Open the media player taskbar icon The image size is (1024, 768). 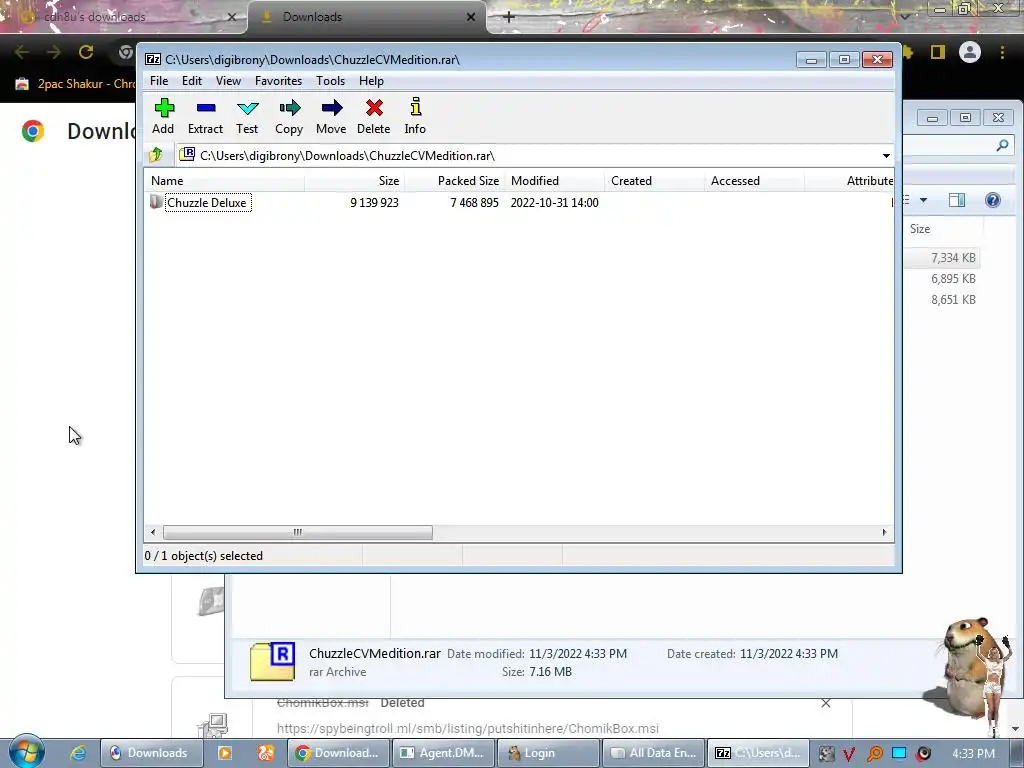pyautogui.click(x=225, y=753)
